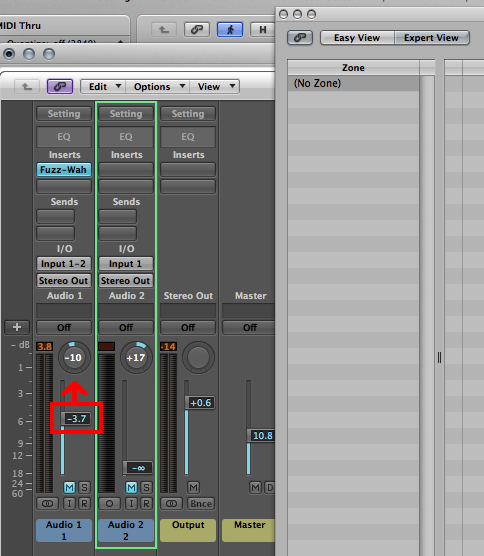Open Setting menu on Audio 1
484x556 pixels.
click(64, 113)
